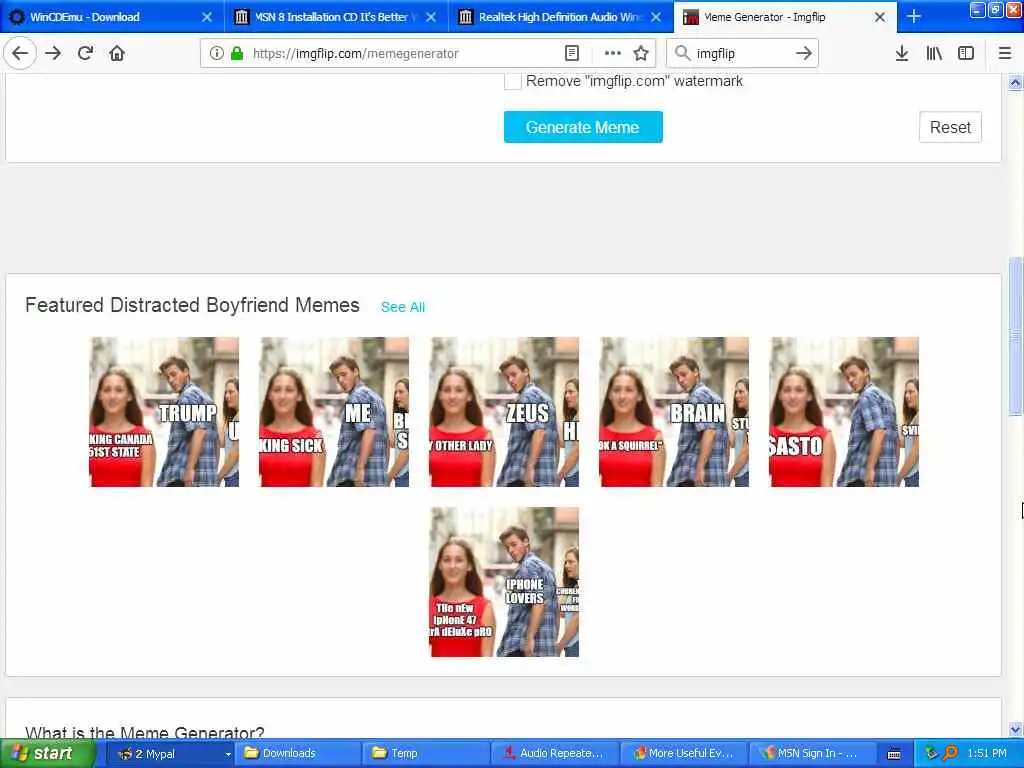Go forward one page in browser
Viewport: 1024px width, 768px height.
click(54, 53)
